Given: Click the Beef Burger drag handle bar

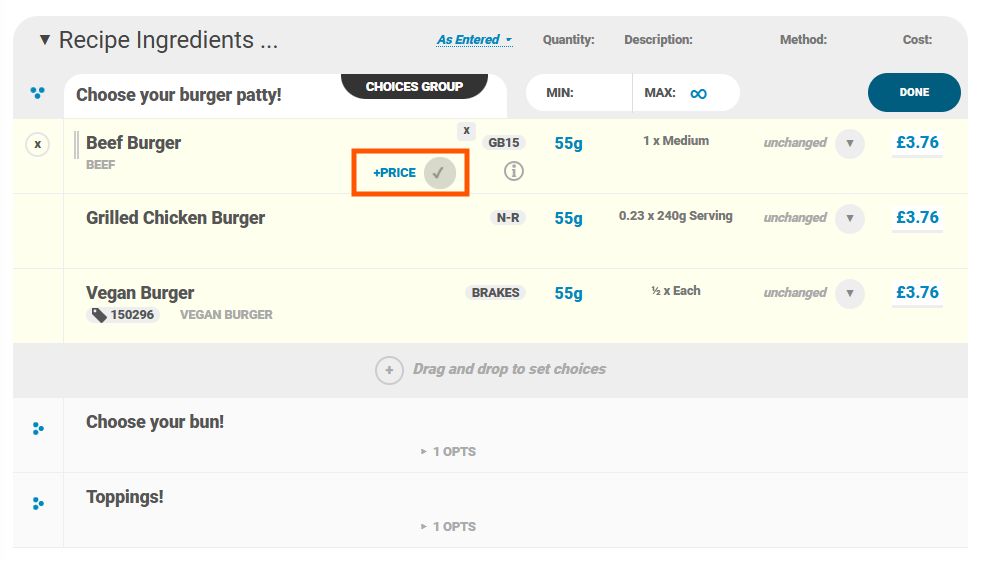Looking at the screenshot, I should click(76, 145).
